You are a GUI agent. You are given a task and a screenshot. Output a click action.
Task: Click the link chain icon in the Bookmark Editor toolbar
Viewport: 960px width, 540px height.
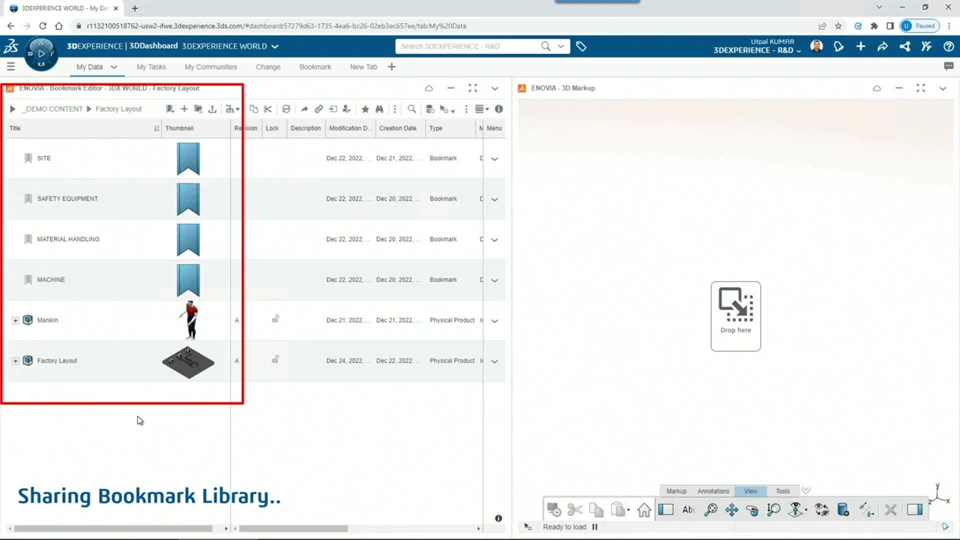coord(318,109)
